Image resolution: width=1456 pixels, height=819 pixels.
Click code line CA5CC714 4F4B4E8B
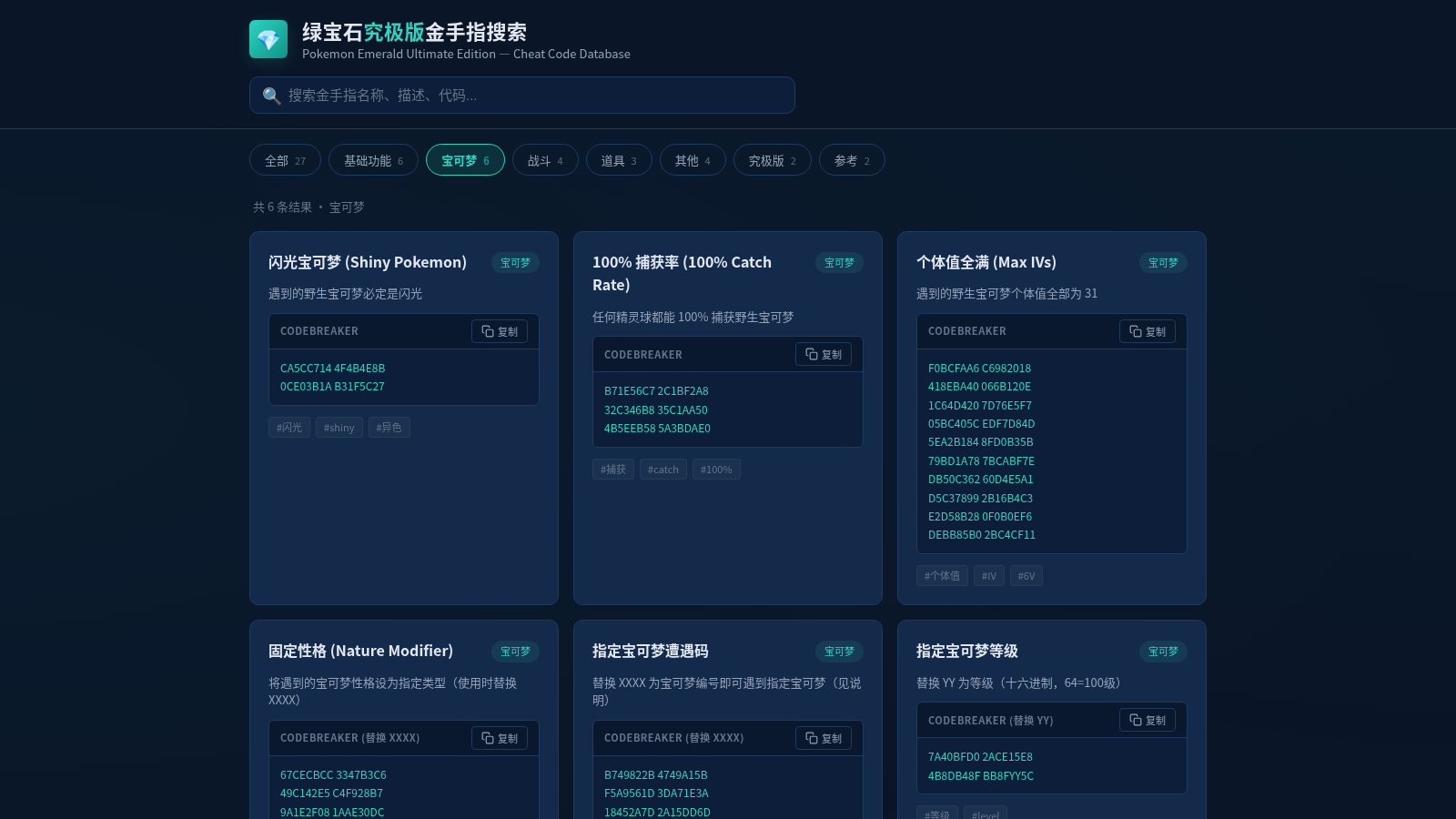pos(333,369)
